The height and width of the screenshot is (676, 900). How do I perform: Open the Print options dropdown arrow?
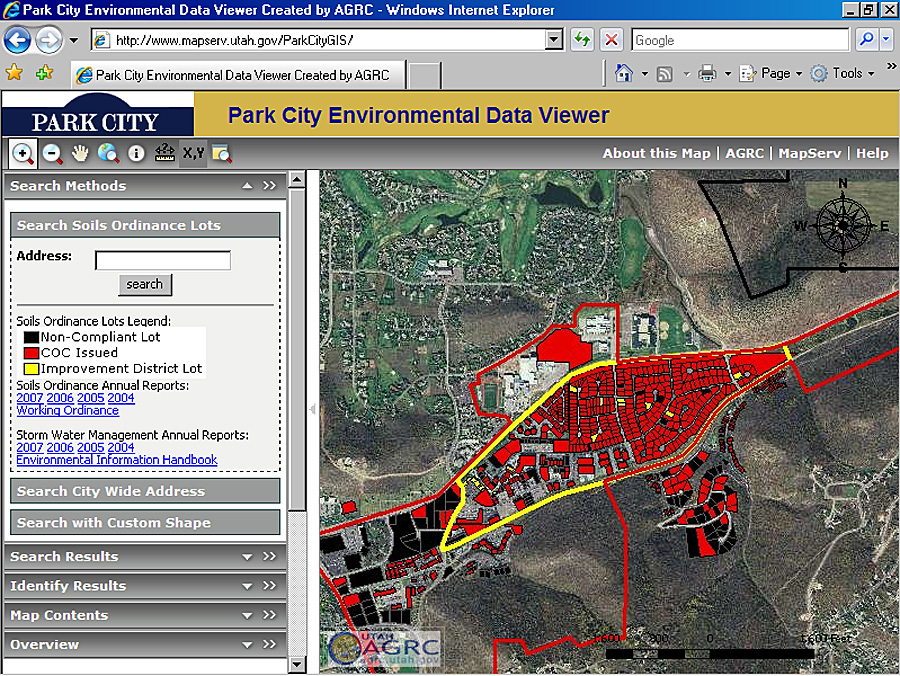coord(727,74)
